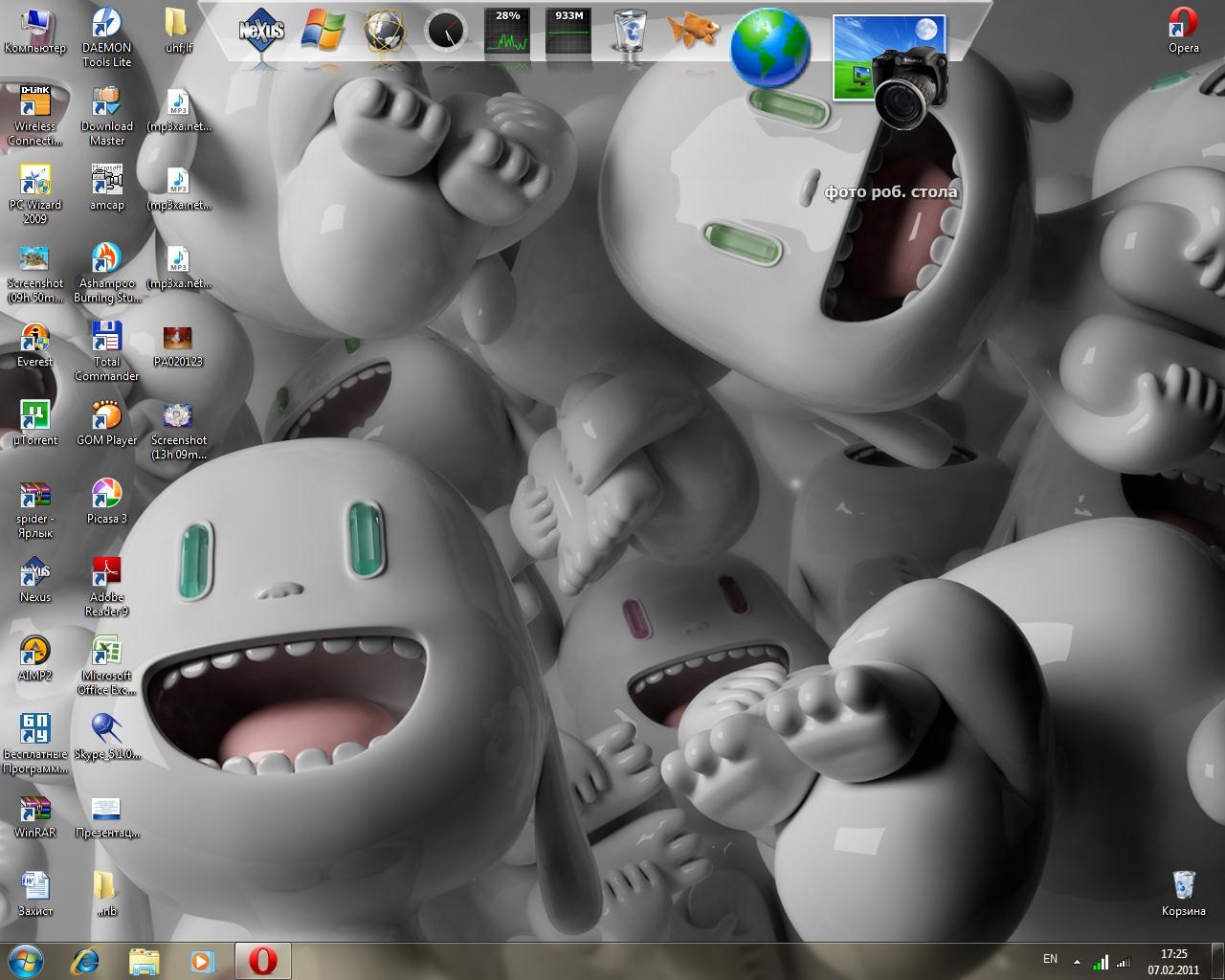Select the Total Commander desktop shortcut
This screenshot has height=980, width=1225.
[106, 339]
